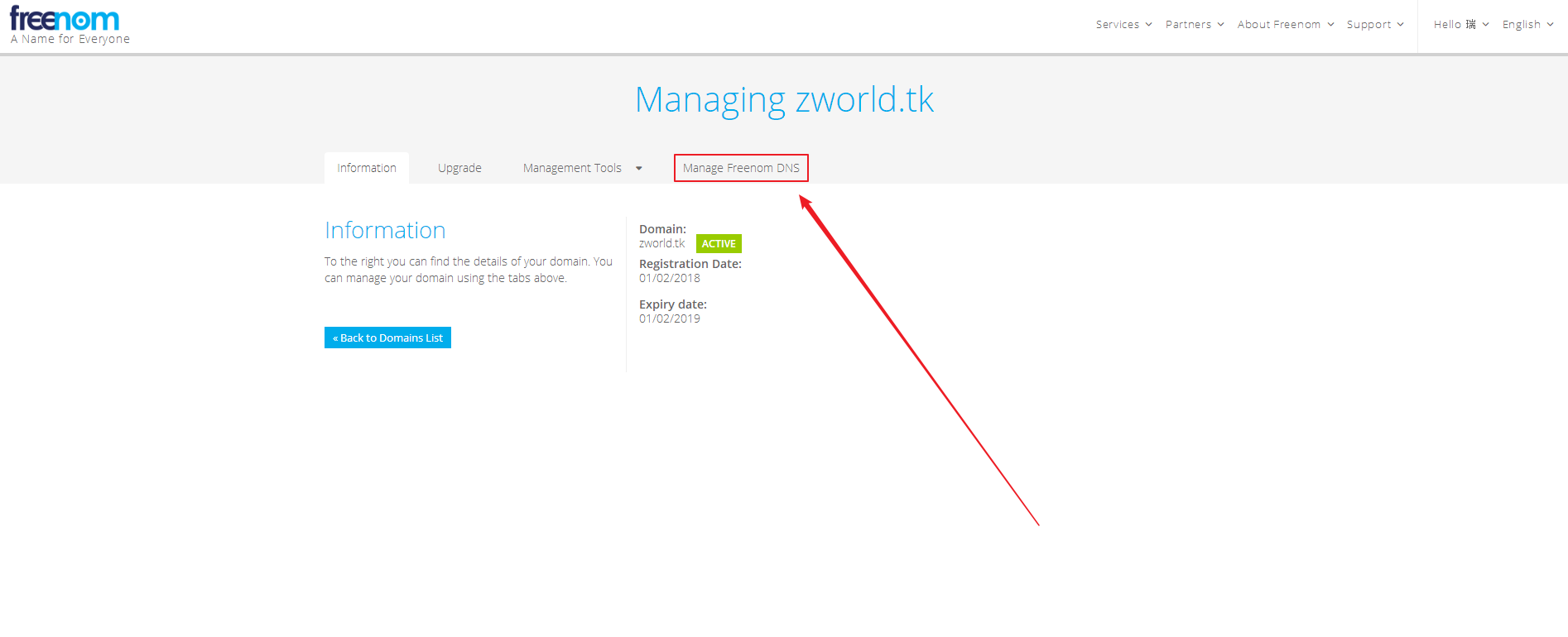The width and height of the screenshot is (1568, 637).
Task: Open the Partners menu
Action: tap(1188, 25)
